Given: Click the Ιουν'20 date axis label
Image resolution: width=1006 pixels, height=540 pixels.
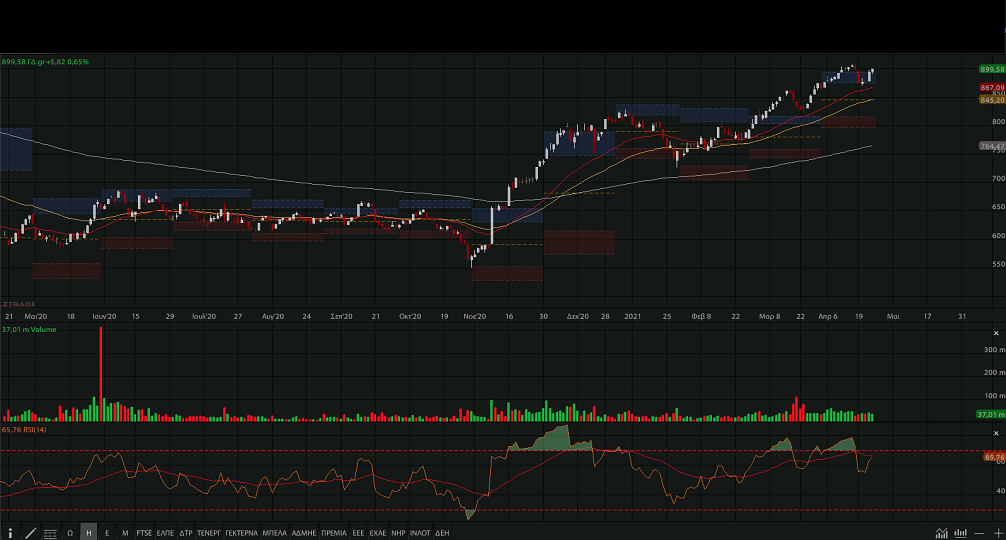Looking at the screenshot, I should (x=104, y=316).
